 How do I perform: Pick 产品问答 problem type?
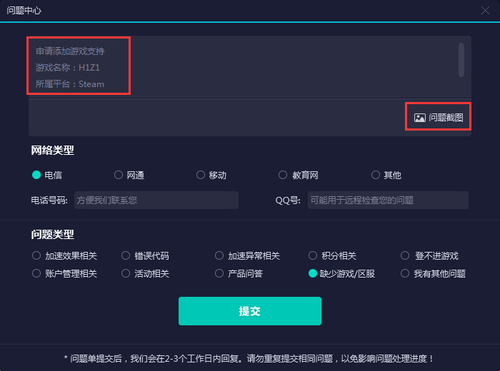[219, 274]
